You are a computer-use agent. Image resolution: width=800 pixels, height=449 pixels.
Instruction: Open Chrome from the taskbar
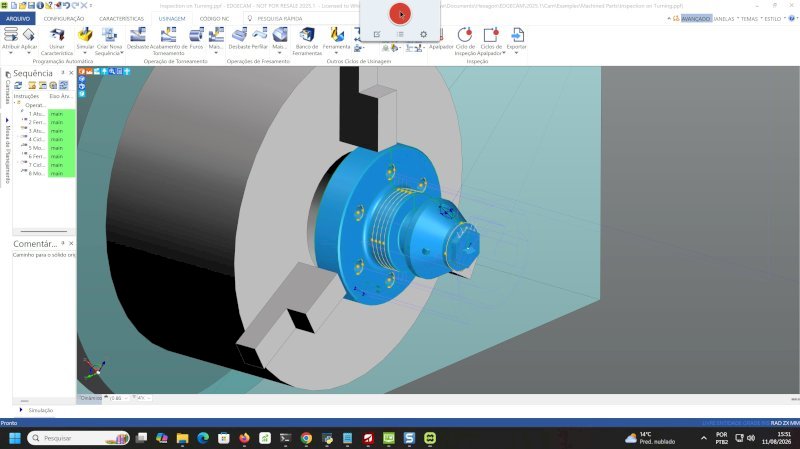click(x=306, y=438)
